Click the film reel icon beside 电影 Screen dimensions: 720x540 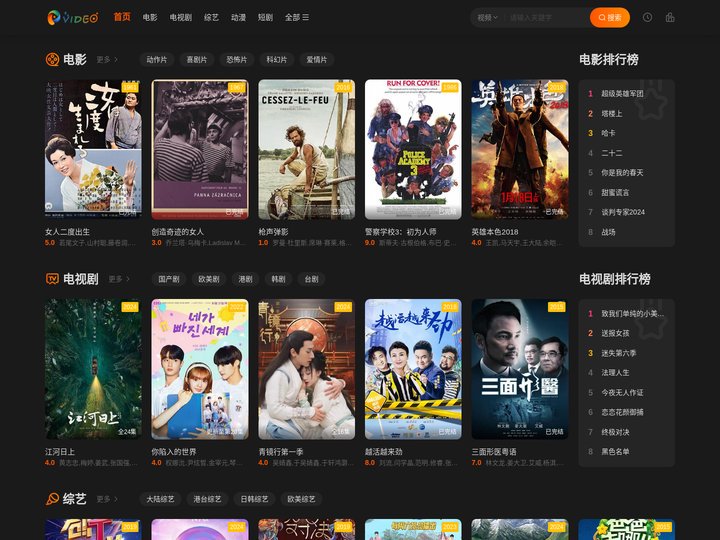52,59
